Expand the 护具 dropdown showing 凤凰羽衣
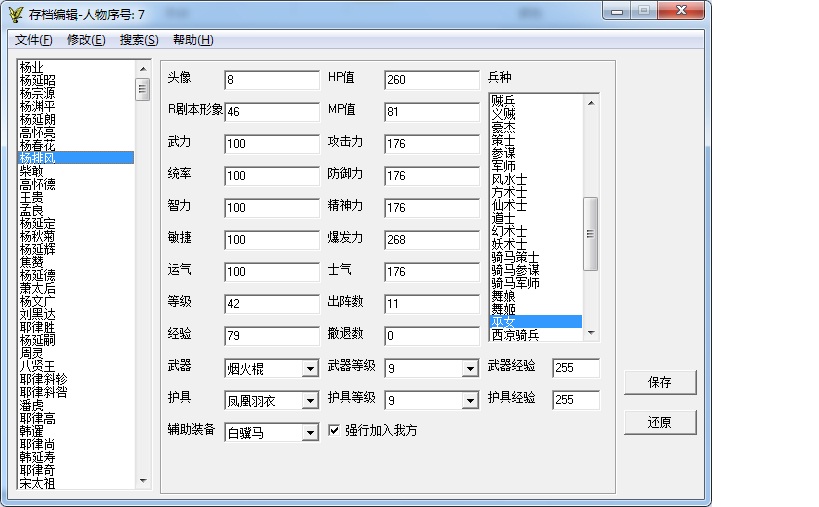This screenshot has height=507, width=819. click(x=310, y=400)
